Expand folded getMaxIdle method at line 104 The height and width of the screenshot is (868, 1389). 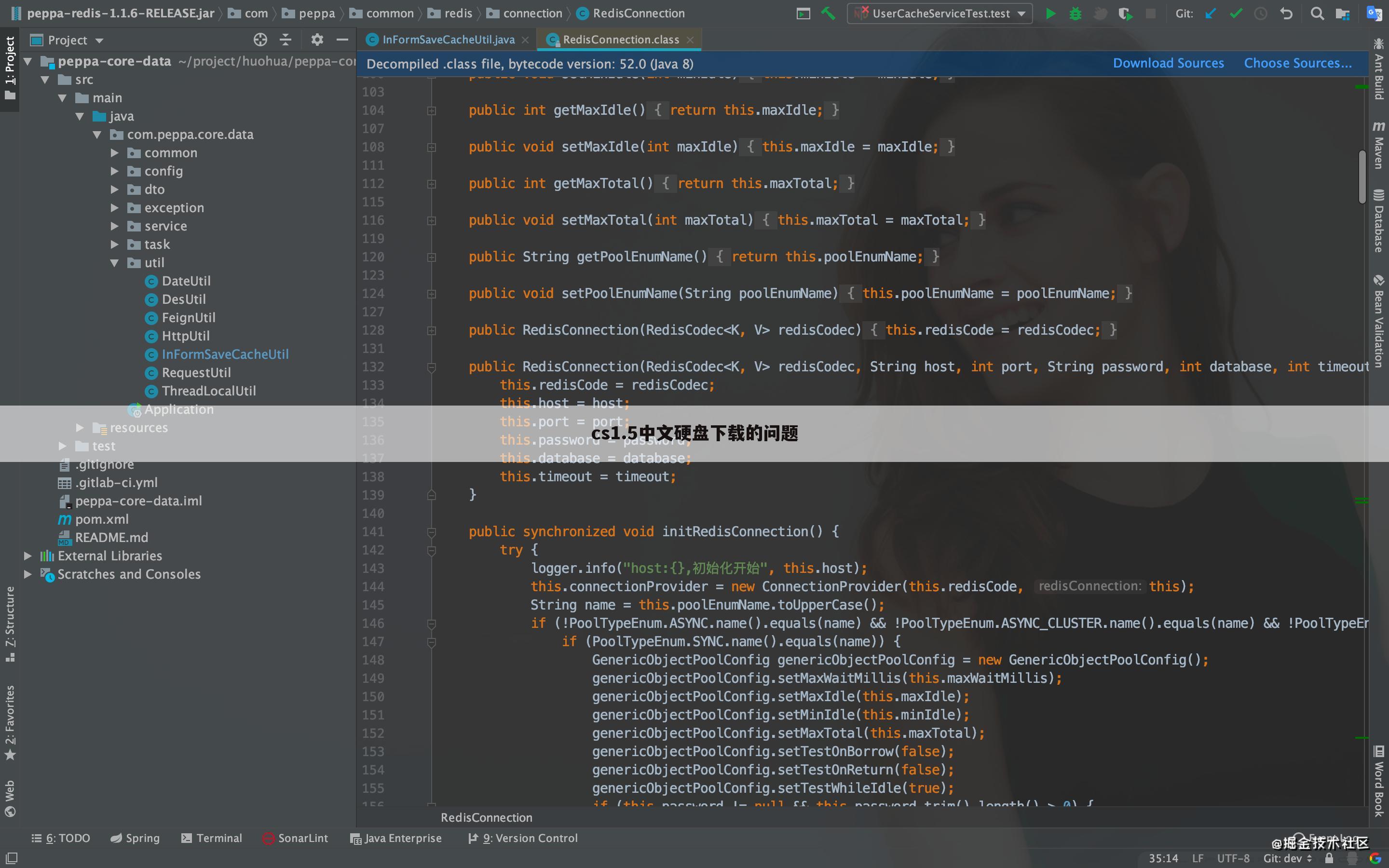[x=432, y=110]
